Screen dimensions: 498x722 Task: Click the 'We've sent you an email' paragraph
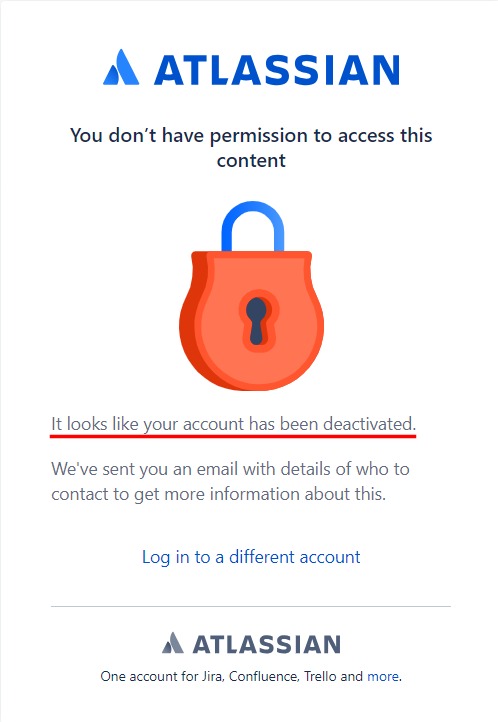click(230, 482)
